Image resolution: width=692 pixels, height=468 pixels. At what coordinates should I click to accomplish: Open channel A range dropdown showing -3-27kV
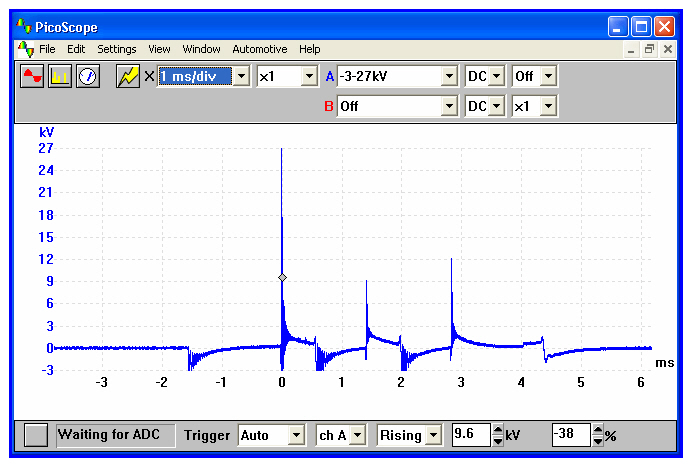[448, 76]
